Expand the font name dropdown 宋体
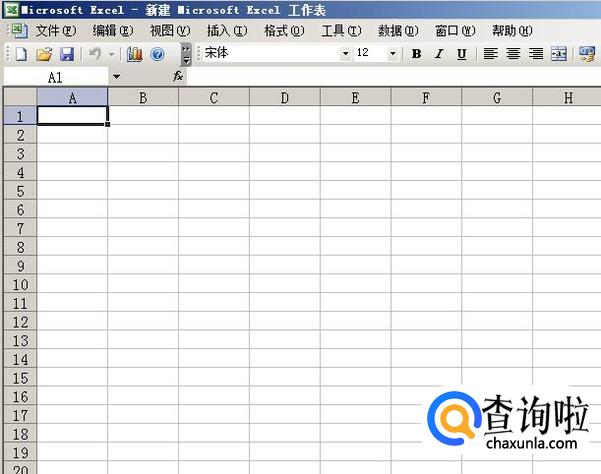Image resolution: width=601 pixels, height=474 pixels. (x=346, y=54)
